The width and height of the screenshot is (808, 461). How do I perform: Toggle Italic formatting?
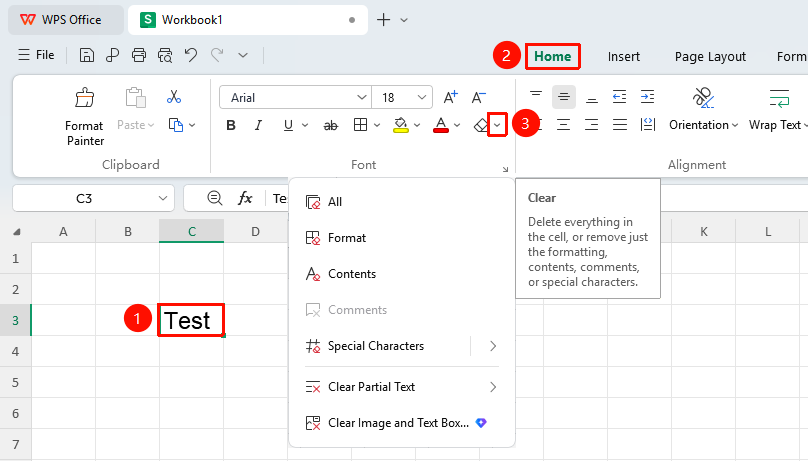point(259,125)
